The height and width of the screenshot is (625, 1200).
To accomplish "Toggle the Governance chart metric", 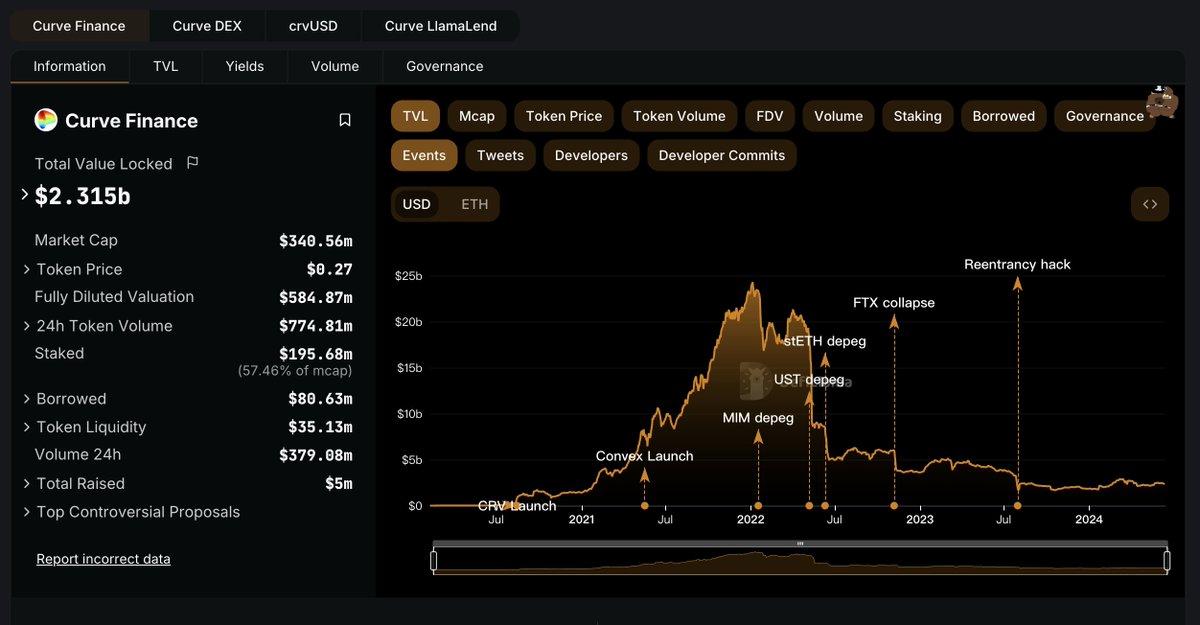I will pyautogui.click(x=1104, y=116).
